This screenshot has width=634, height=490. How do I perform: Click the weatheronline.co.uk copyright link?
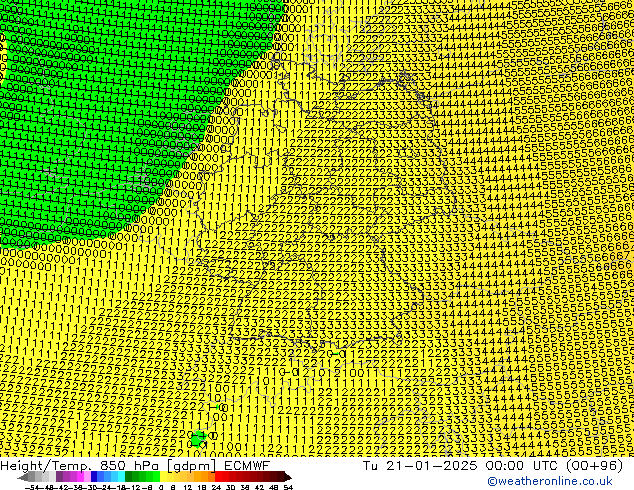click(550, 481)
